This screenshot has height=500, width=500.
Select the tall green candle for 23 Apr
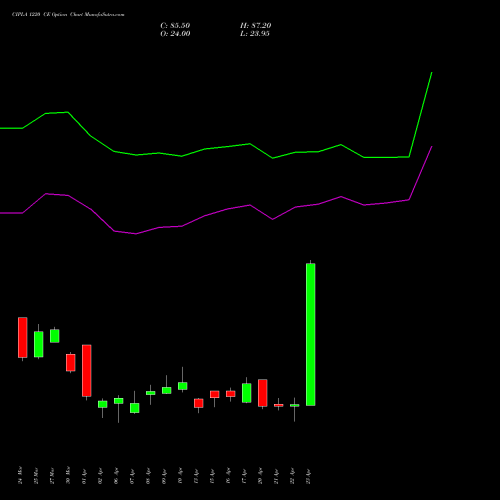311,334
